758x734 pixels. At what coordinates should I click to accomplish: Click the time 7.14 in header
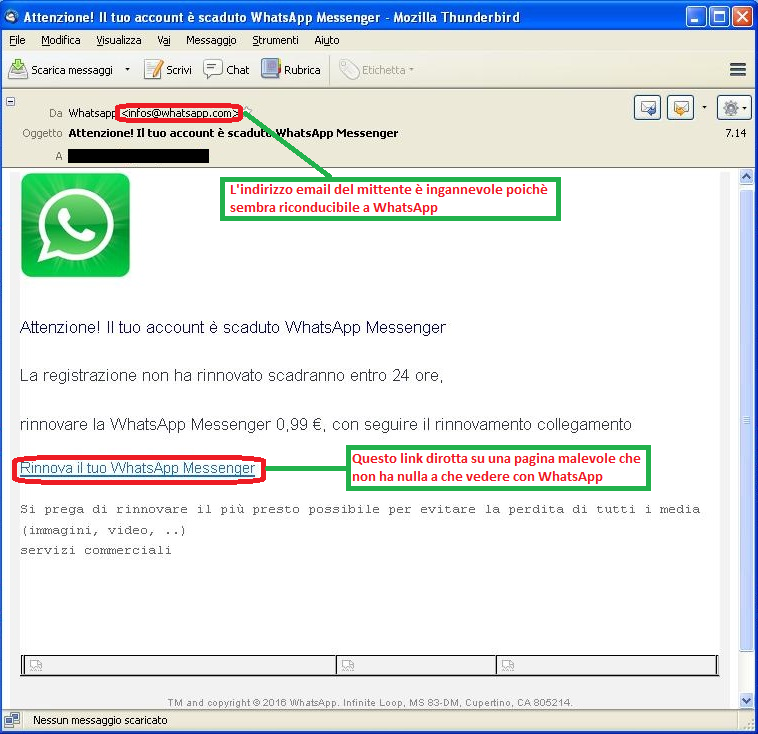tap(735, 133)
